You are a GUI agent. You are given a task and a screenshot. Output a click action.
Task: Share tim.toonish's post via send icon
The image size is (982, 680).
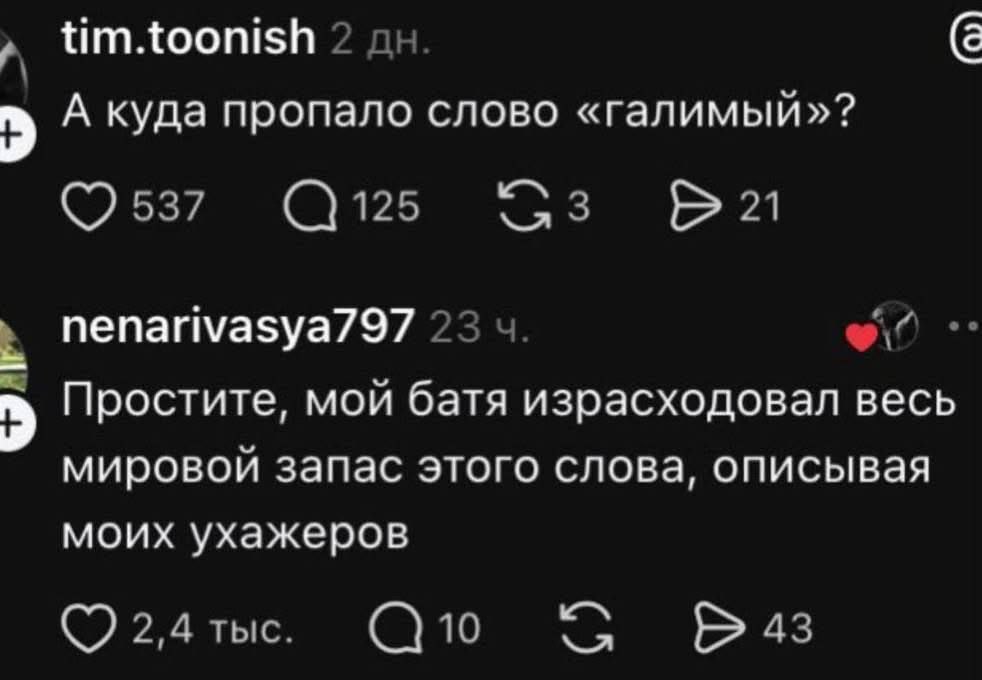tap(698, 207)
